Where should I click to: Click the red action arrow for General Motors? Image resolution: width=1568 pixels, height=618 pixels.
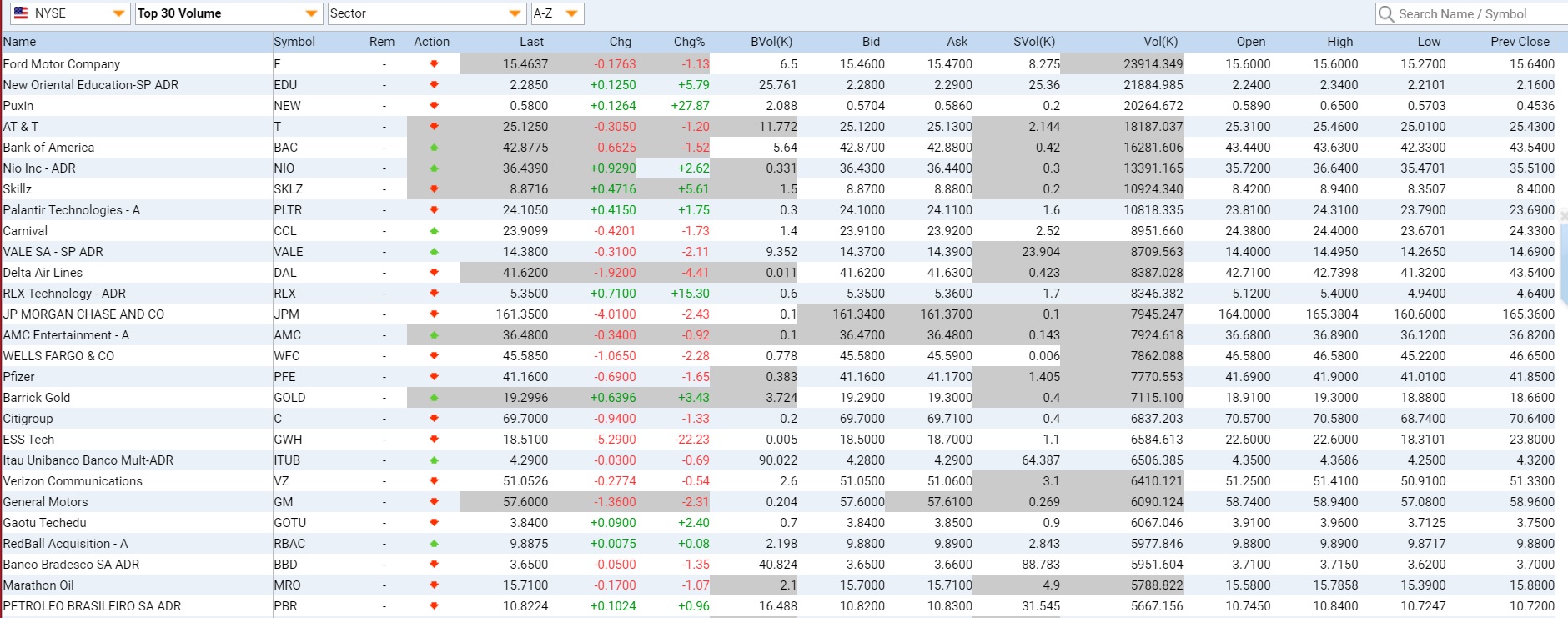coord(434,502)
